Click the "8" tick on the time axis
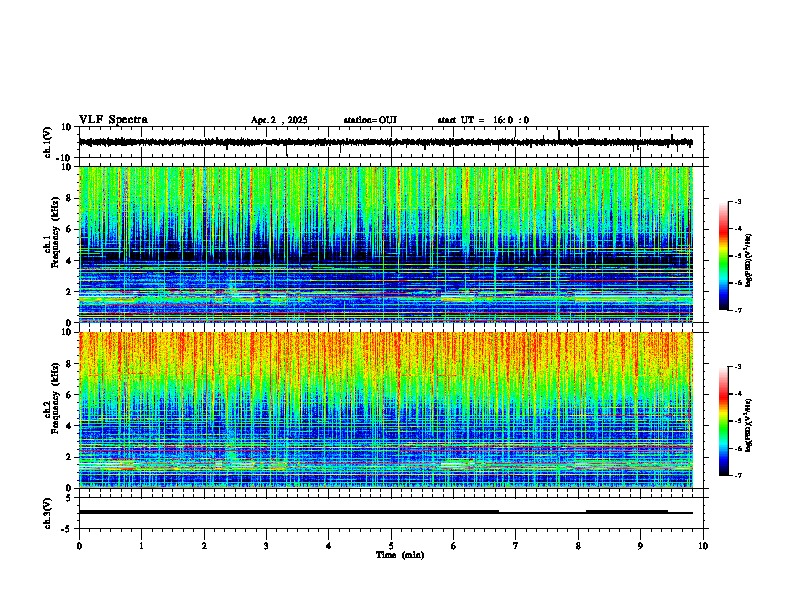 coord(578,546)
